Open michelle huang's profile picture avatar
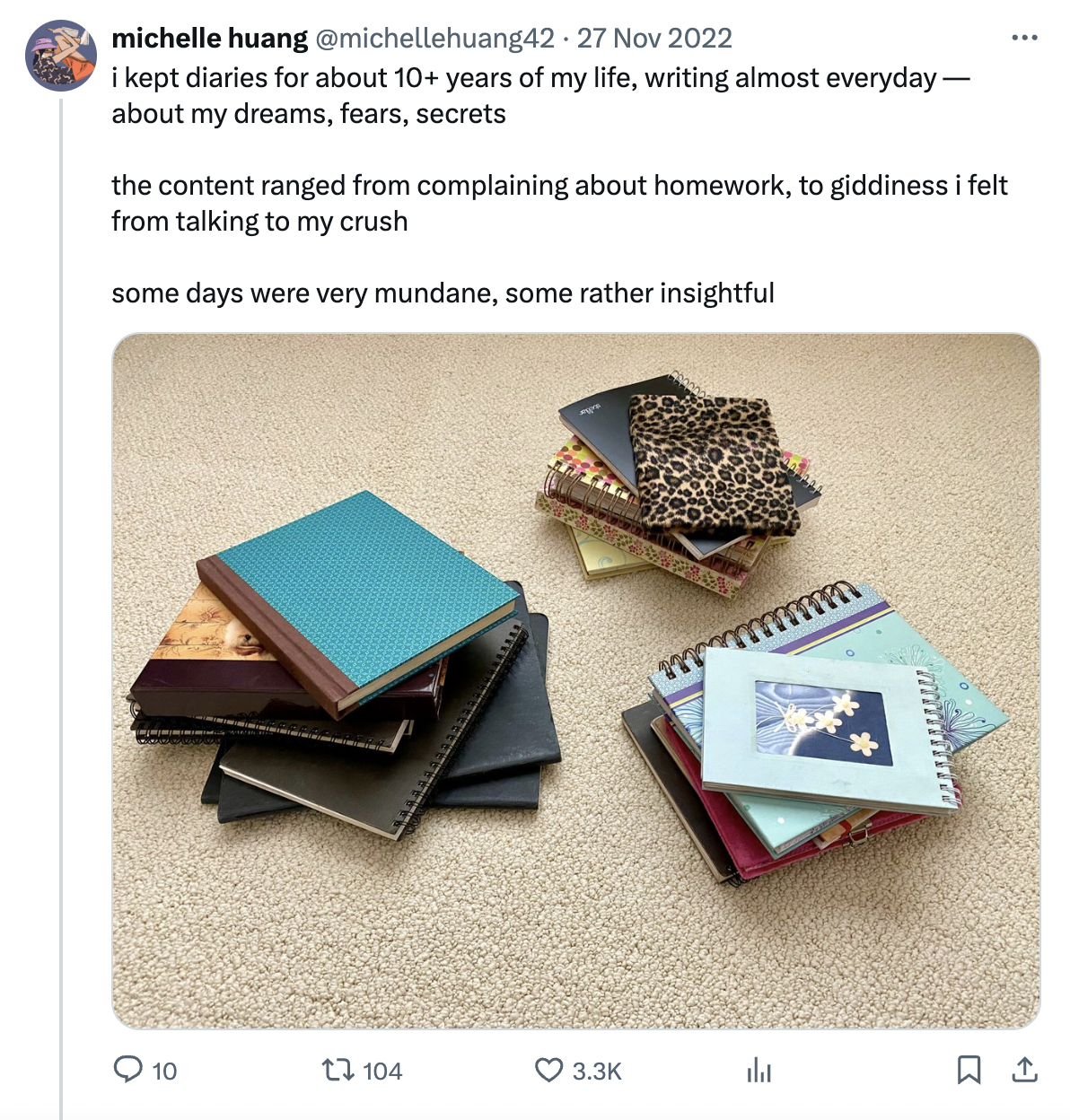This screenshot has width=1070, height=1120. 60,56
